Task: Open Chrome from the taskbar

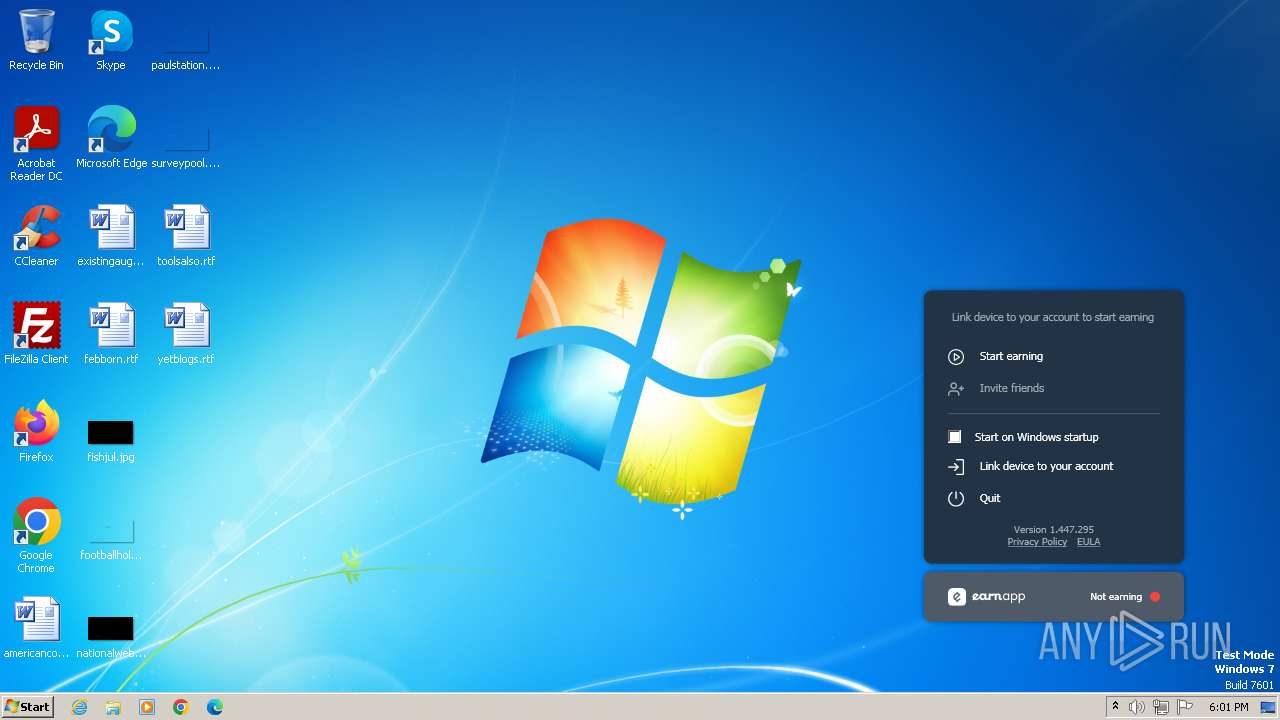Action: click(181, 707)
